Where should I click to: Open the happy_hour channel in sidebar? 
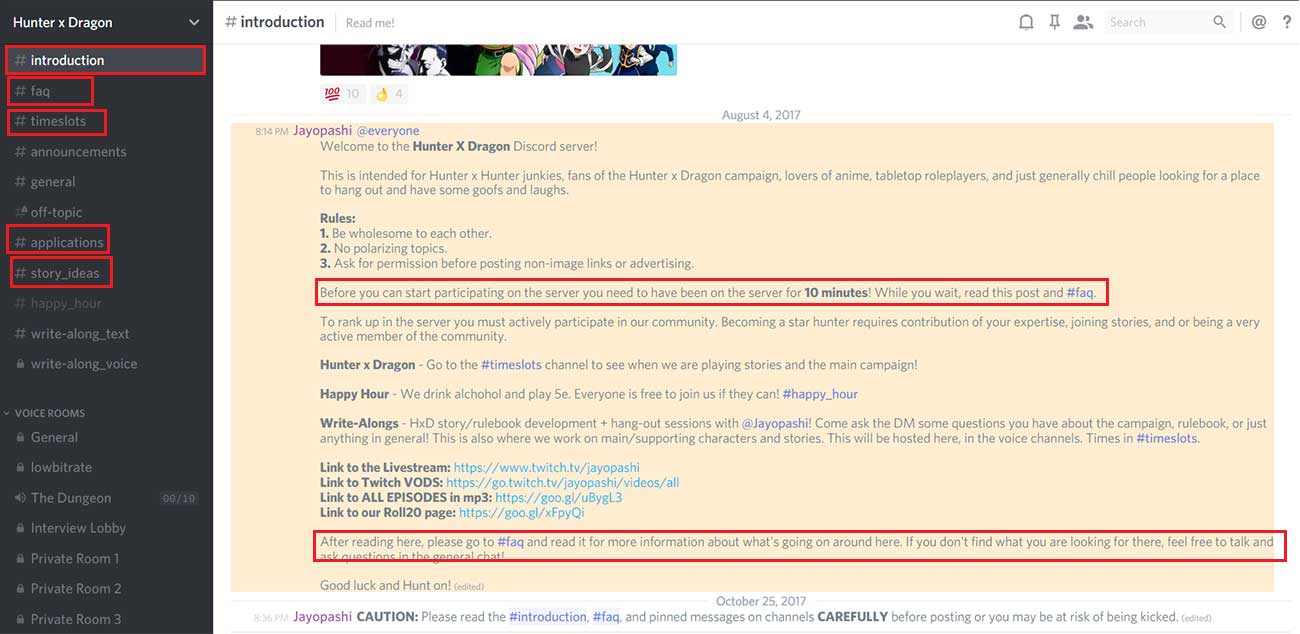[106, 303]
